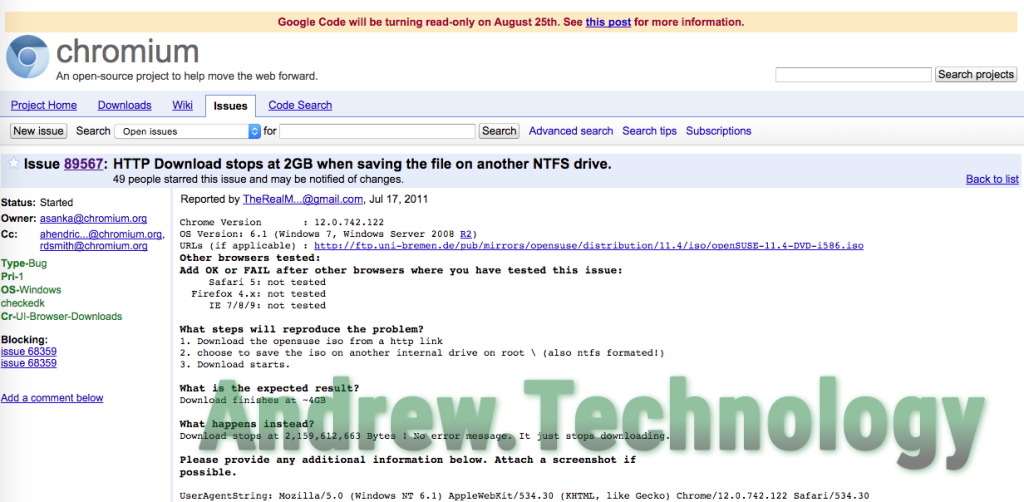Open Cc ahendric...@chromium.org link

coord(101,234)
